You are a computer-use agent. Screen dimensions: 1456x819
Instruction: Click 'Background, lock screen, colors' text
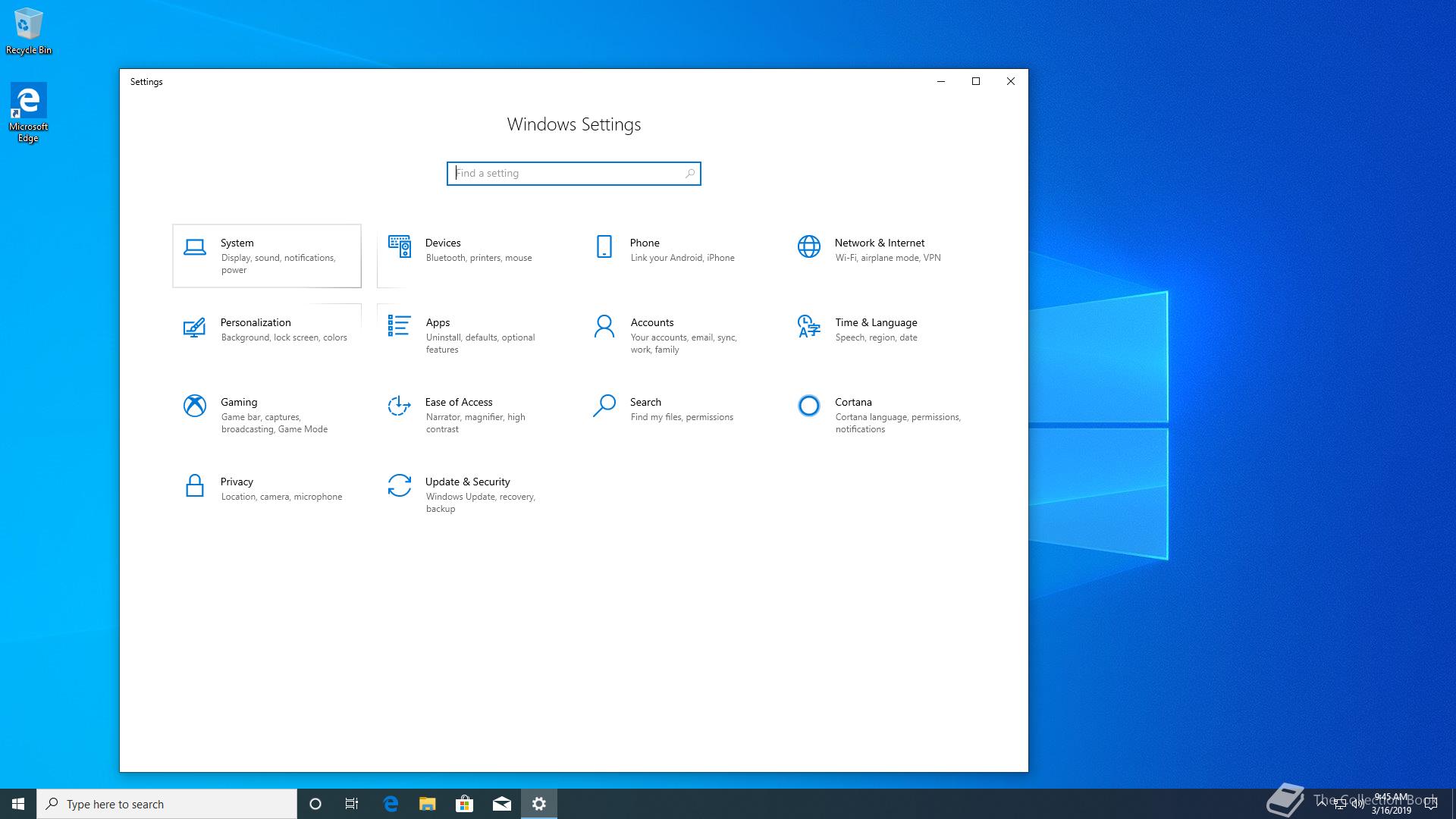(x=284, y=337)
